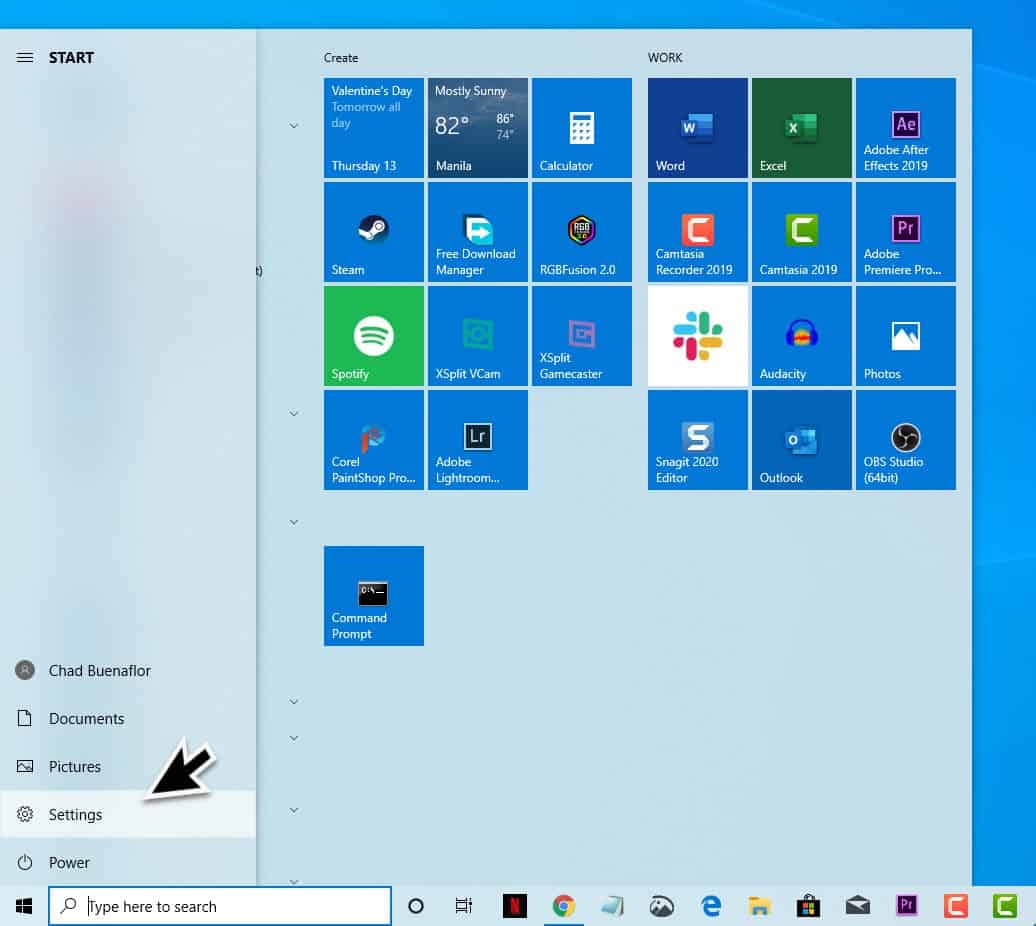Click the WORK group header
1036x926 pixels.
[665, 58]
